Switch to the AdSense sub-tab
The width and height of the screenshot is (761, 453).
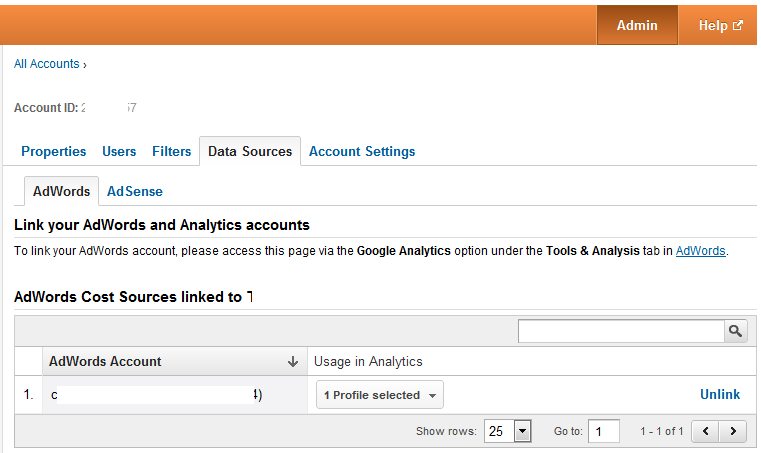[135, 191]
